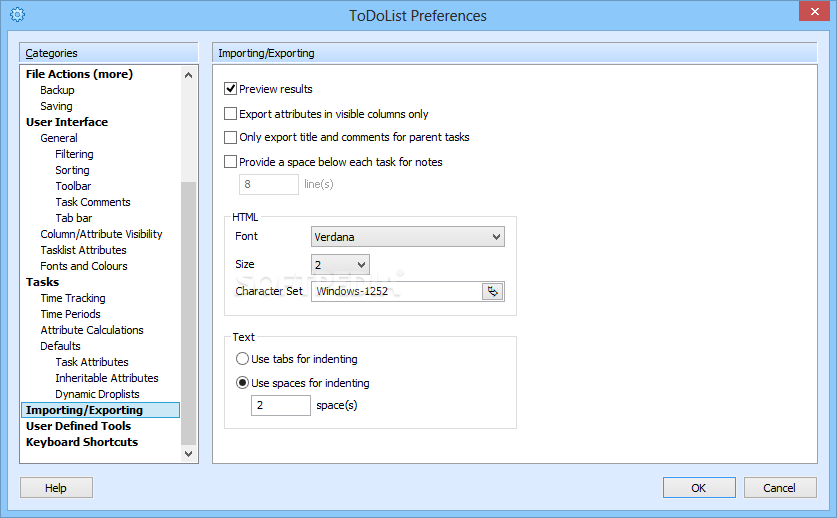Select Importing/Exporting category
Image resolution: width=837 pixels, height=518 pixels.
(100, 410)
